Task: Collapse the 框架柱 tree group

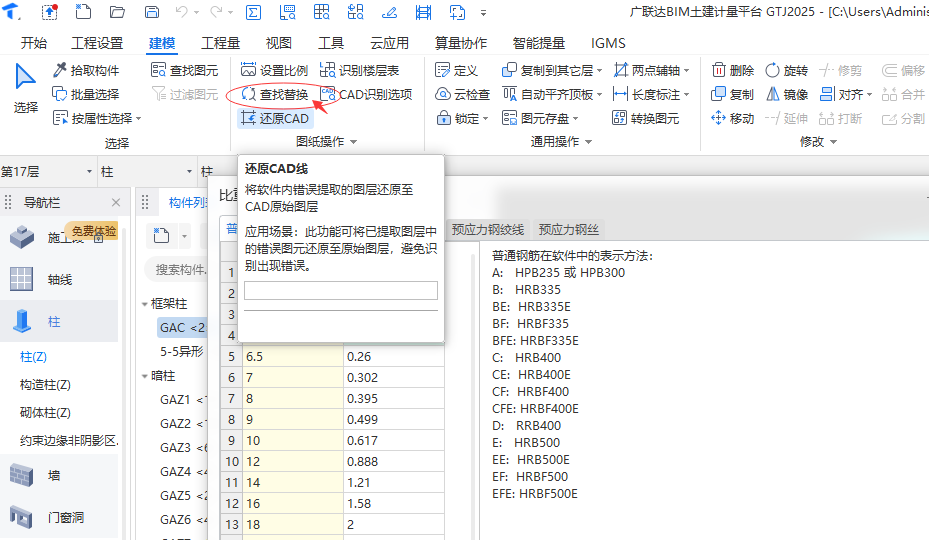Action: (145, 304)
